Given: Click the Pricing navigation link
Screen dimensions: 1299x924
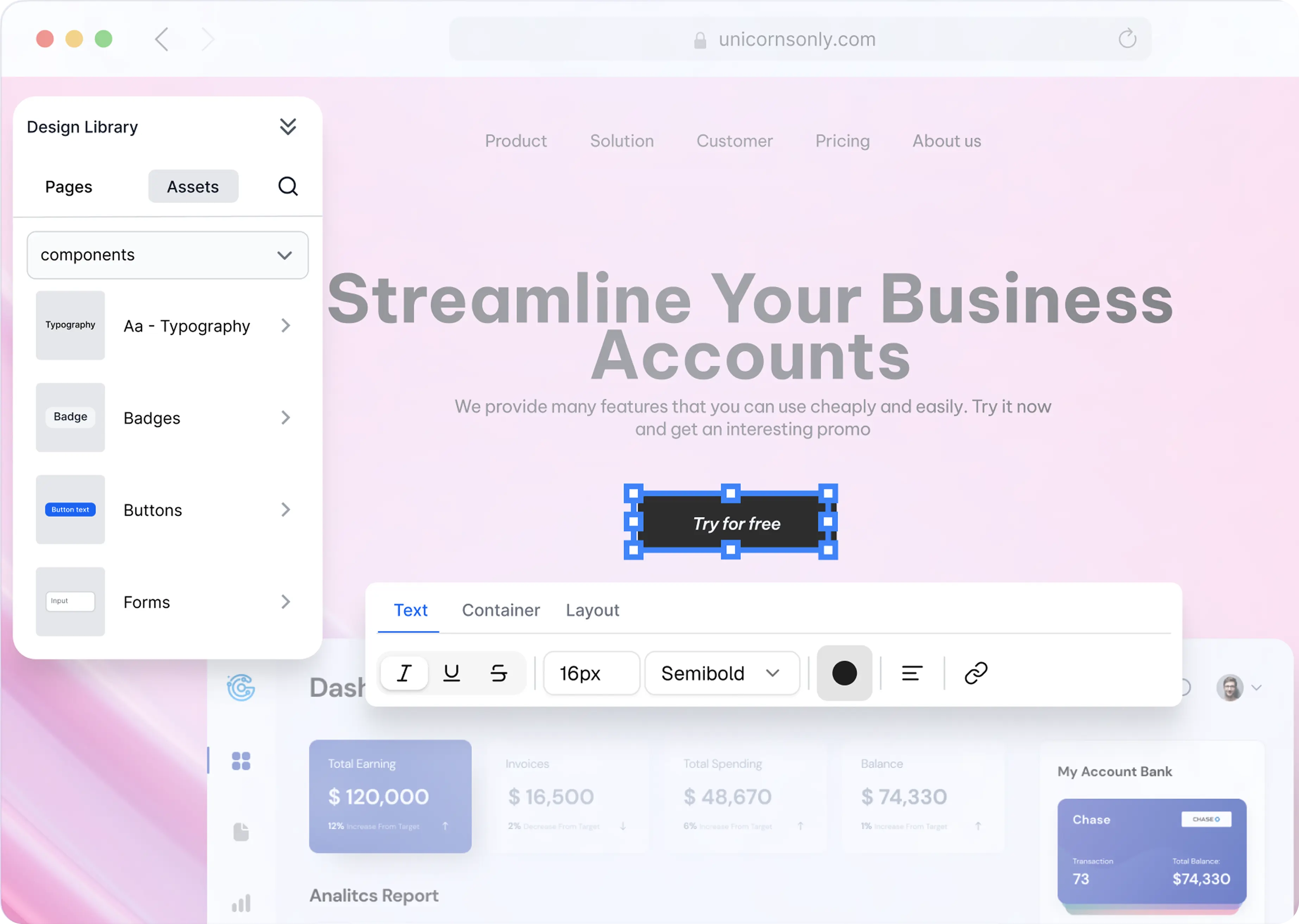Looking at the screenshot, I should [842, 140].
